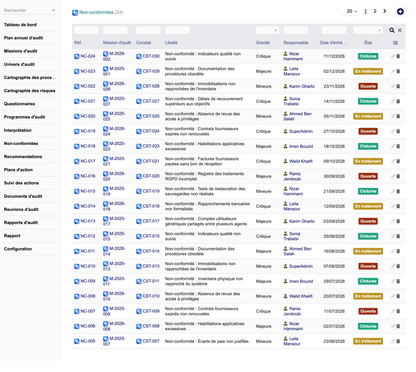
Task: Edit row NC-017 with pencil icon
Action: tap(393, 161)
